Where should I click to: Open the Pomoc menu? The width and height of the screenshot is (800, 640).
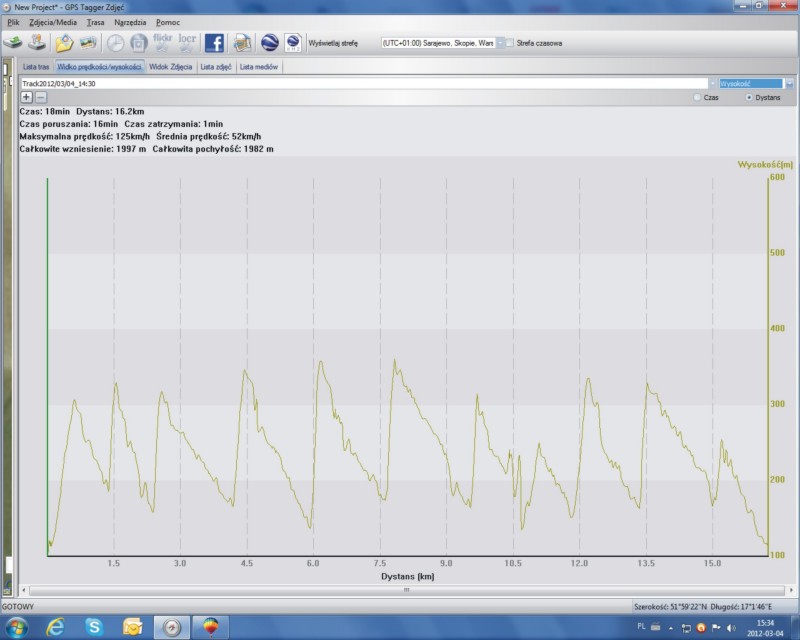(x=168, y=22)
